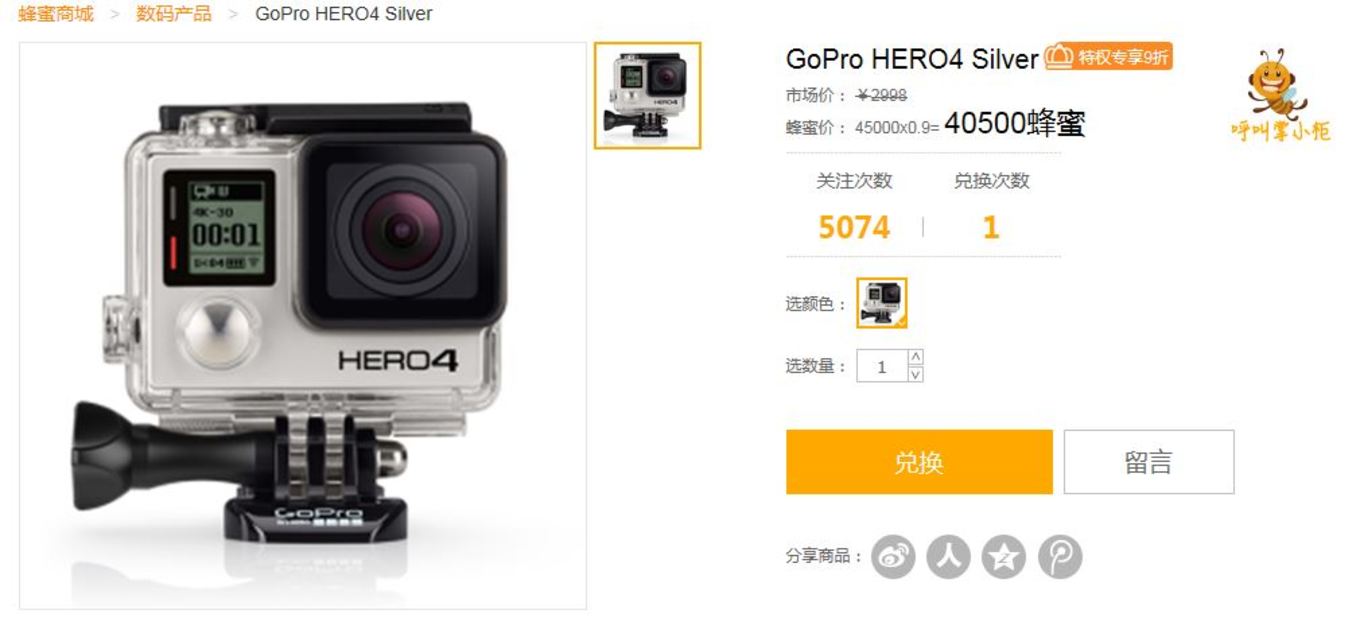Viewport: 1360px width, 637px height.
Task: Share product to Qzone star icon
Action: [1004, 557]
